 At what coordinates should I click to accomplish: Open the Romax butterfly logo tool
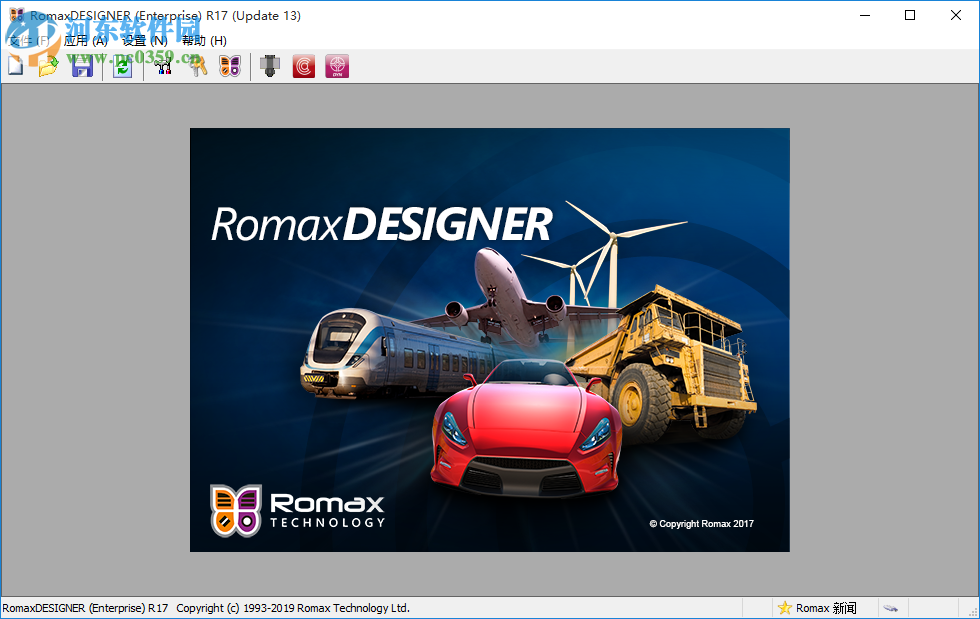pyautogui.click(x=229, y=65)
